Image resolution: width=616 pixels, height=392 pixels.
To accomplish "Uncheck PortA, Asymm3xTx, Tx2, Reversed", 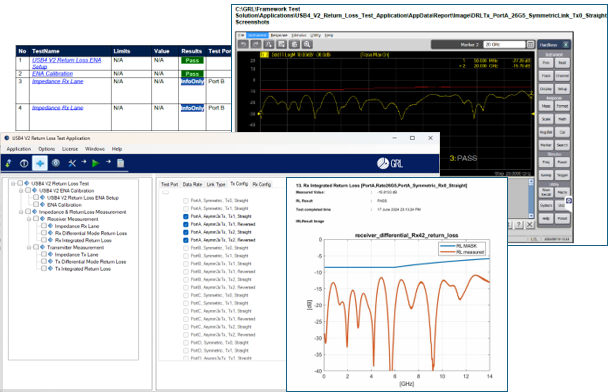I will coord(186,240).
